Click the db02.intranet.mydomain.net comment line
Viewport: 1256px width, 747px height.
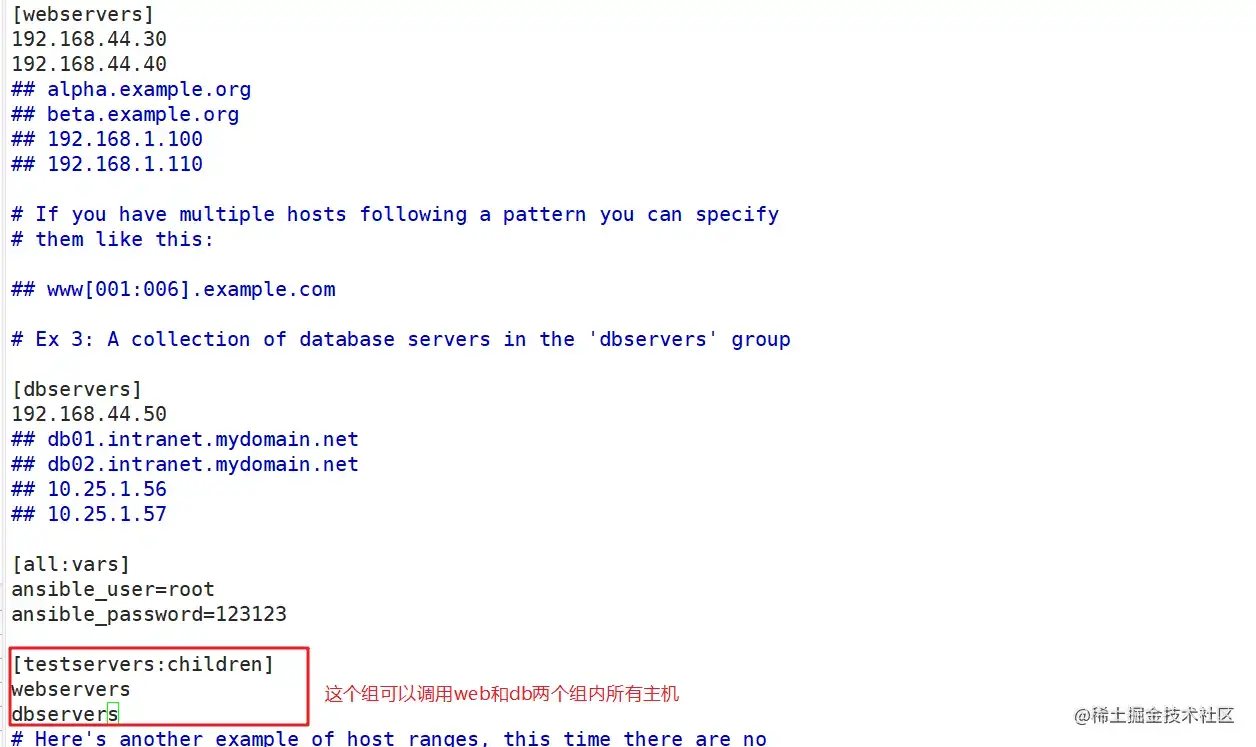point(185,465)
